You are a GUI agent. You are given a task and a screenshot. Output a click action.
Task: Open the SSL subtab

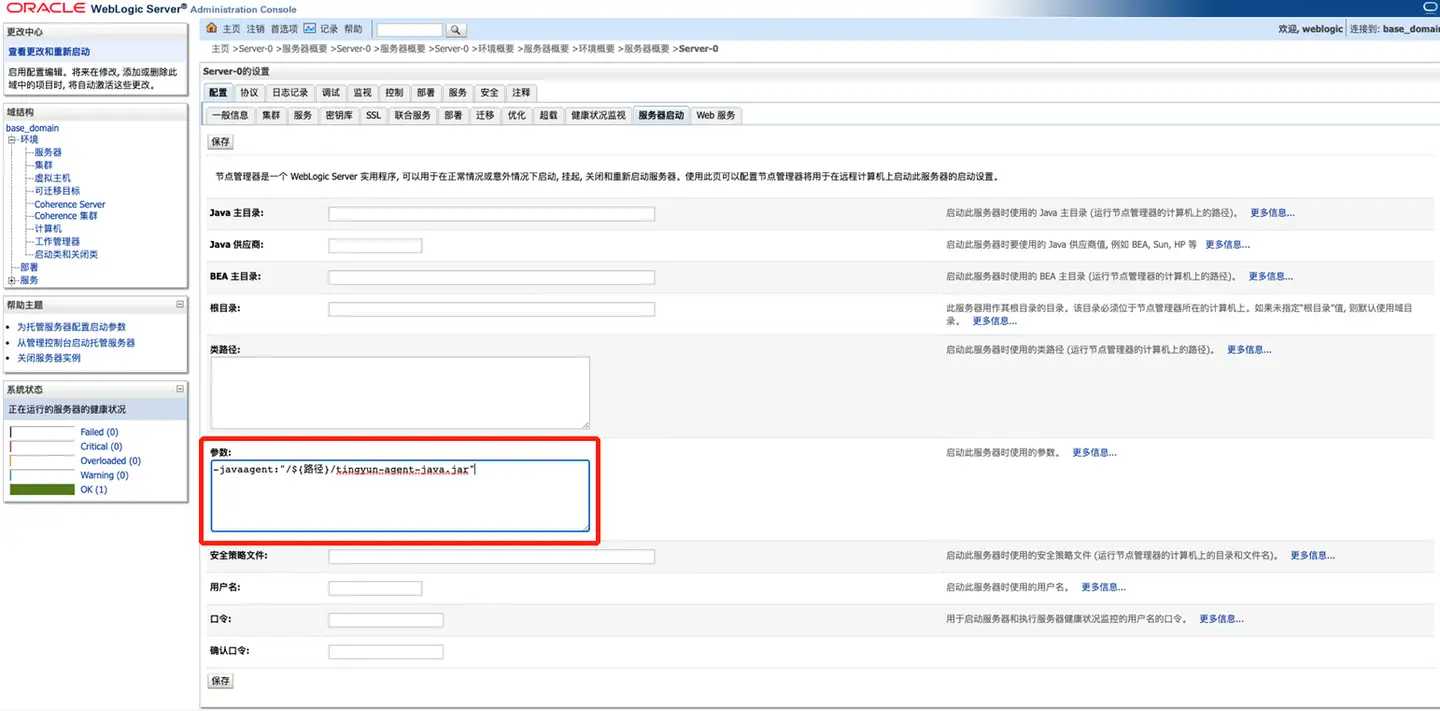tap(372, 115)
